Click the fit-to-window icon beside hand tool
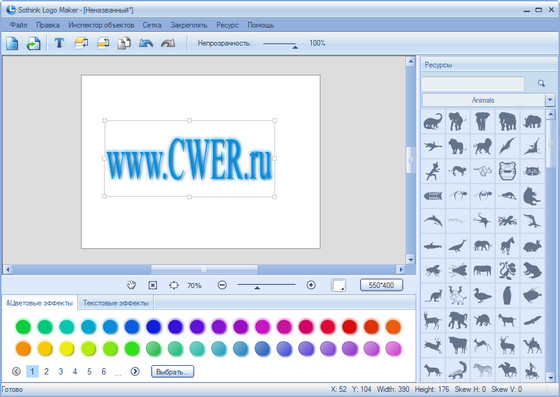The width and height of the screenshot is (560, 397). (x=152, y=285)
